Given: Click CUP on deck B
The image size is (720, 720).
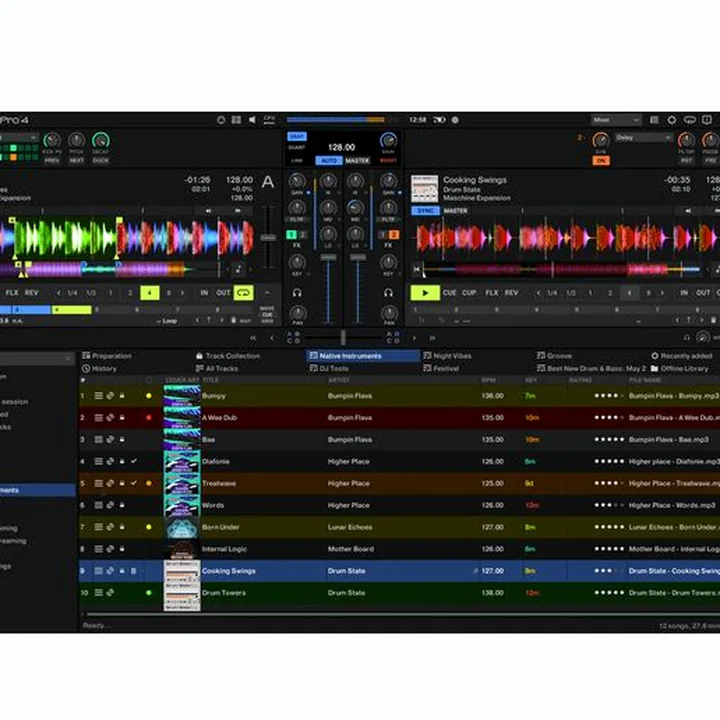Looking at the screenshot, I should [469, 292].
